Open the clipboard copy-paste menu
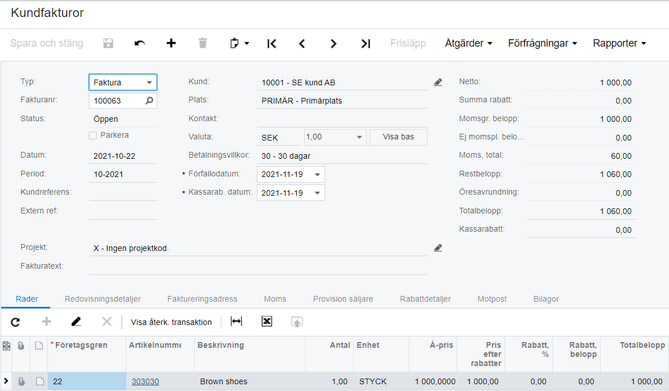The height and width of the screenshot is (391, 669). [239, 43]
